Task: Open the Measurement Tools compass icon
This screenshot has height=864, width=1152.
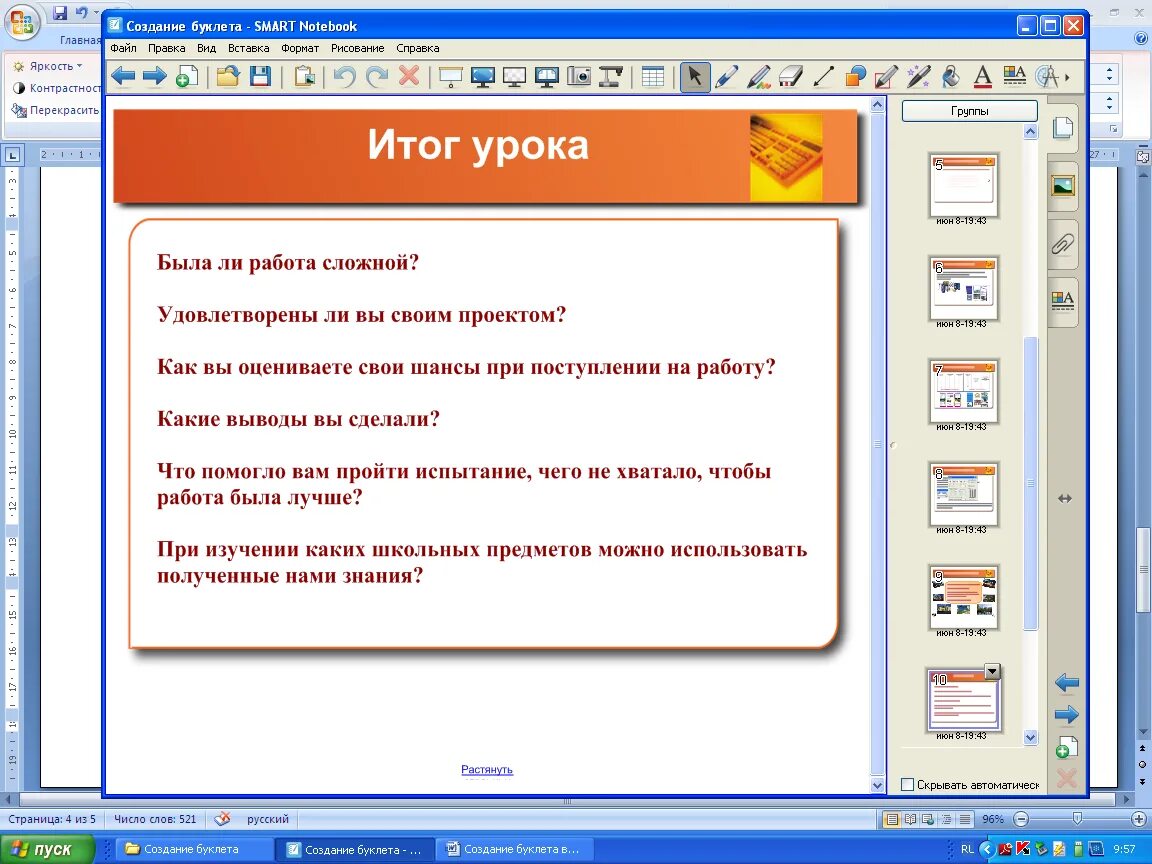Action: (1047, 76)
